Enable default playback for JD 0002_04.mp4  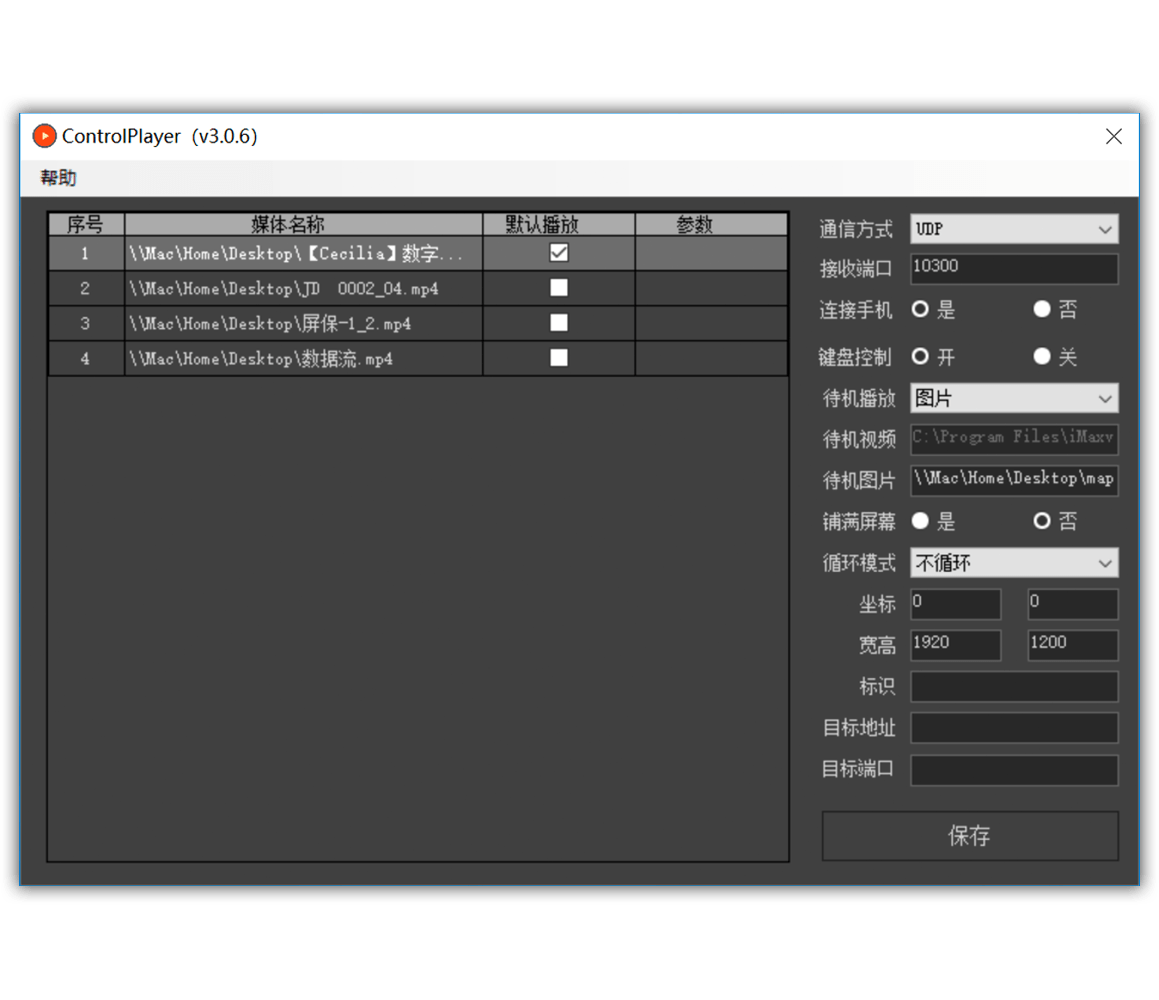click(x=558, y=288)
